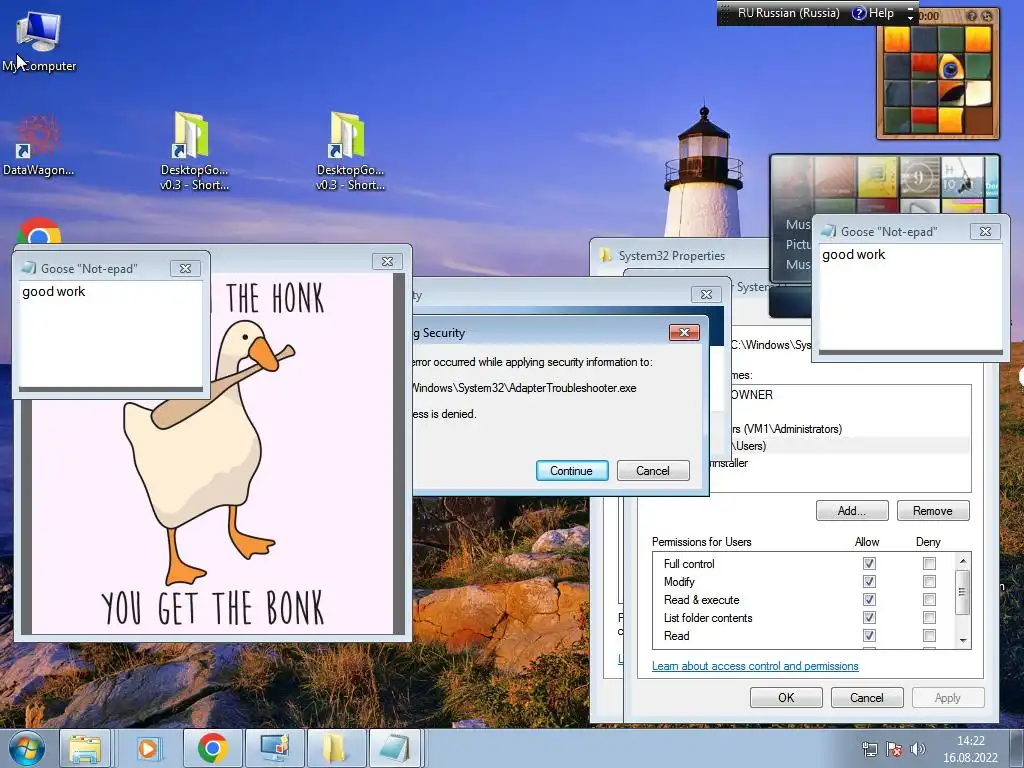Toggle Allow for Read permission
This screenshot has width=1024, height=768.
[x=869, y=635]
